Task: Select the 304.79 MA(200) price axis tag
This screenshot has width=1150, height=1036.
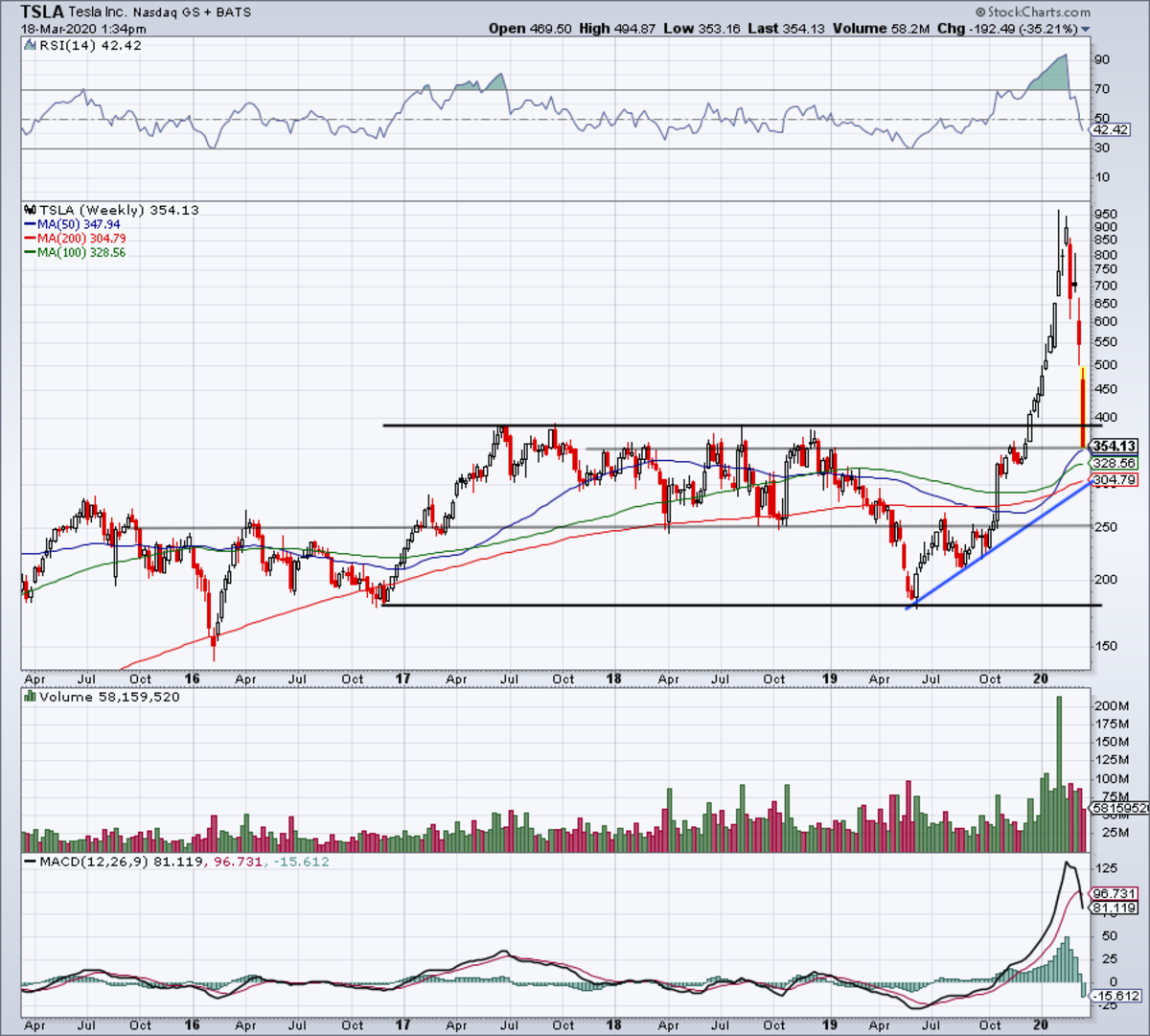Action: coord(1113,480)
